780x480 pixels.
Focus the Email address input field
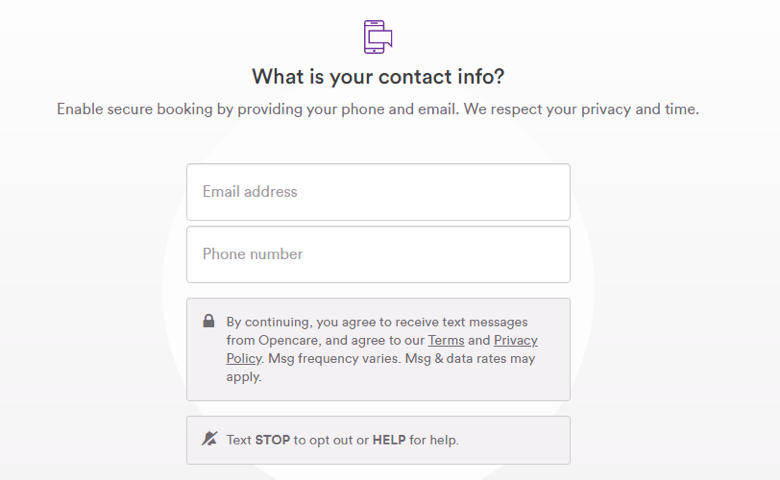pos(378,192)
